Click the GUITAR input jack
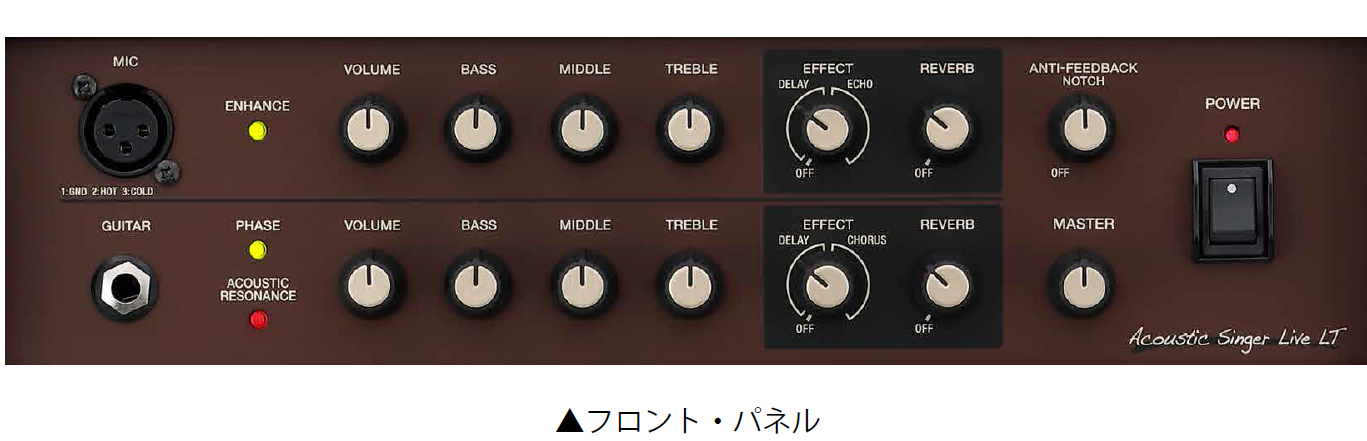The image size is (1367, 441). 125,289
